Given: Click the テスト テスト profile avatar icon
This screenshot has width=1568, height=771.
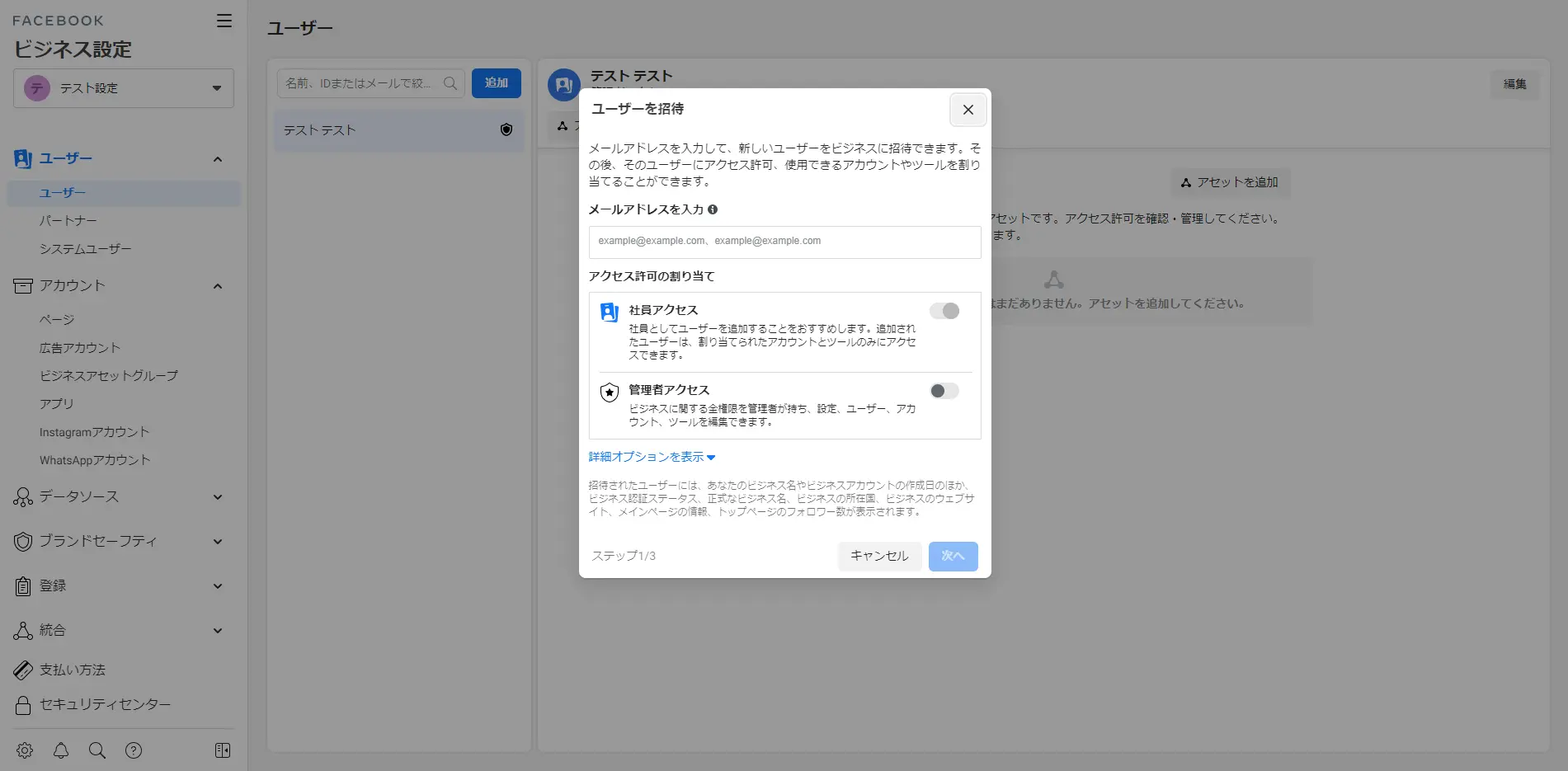Looking at the screenshot, I should coord(564,85).
